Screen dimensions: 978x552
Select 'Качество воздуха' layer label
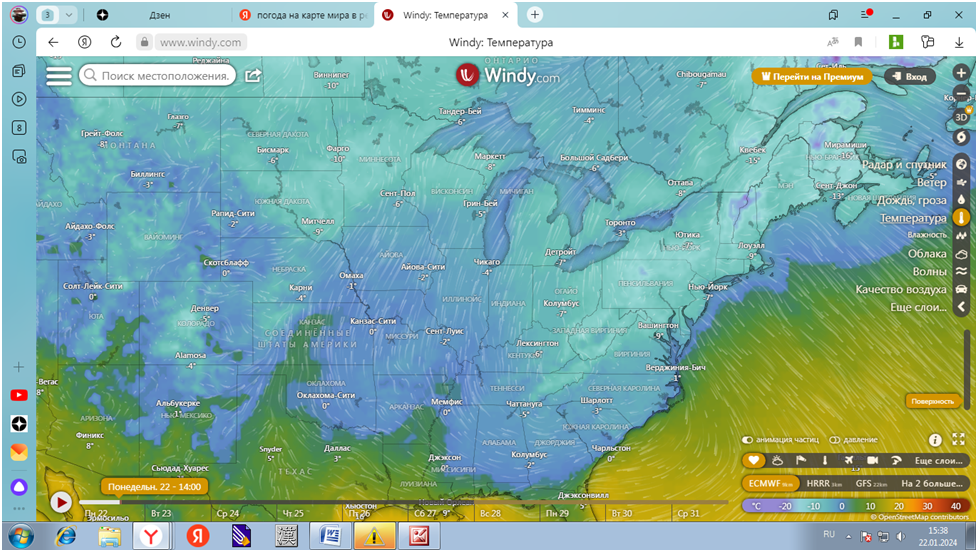901,289
